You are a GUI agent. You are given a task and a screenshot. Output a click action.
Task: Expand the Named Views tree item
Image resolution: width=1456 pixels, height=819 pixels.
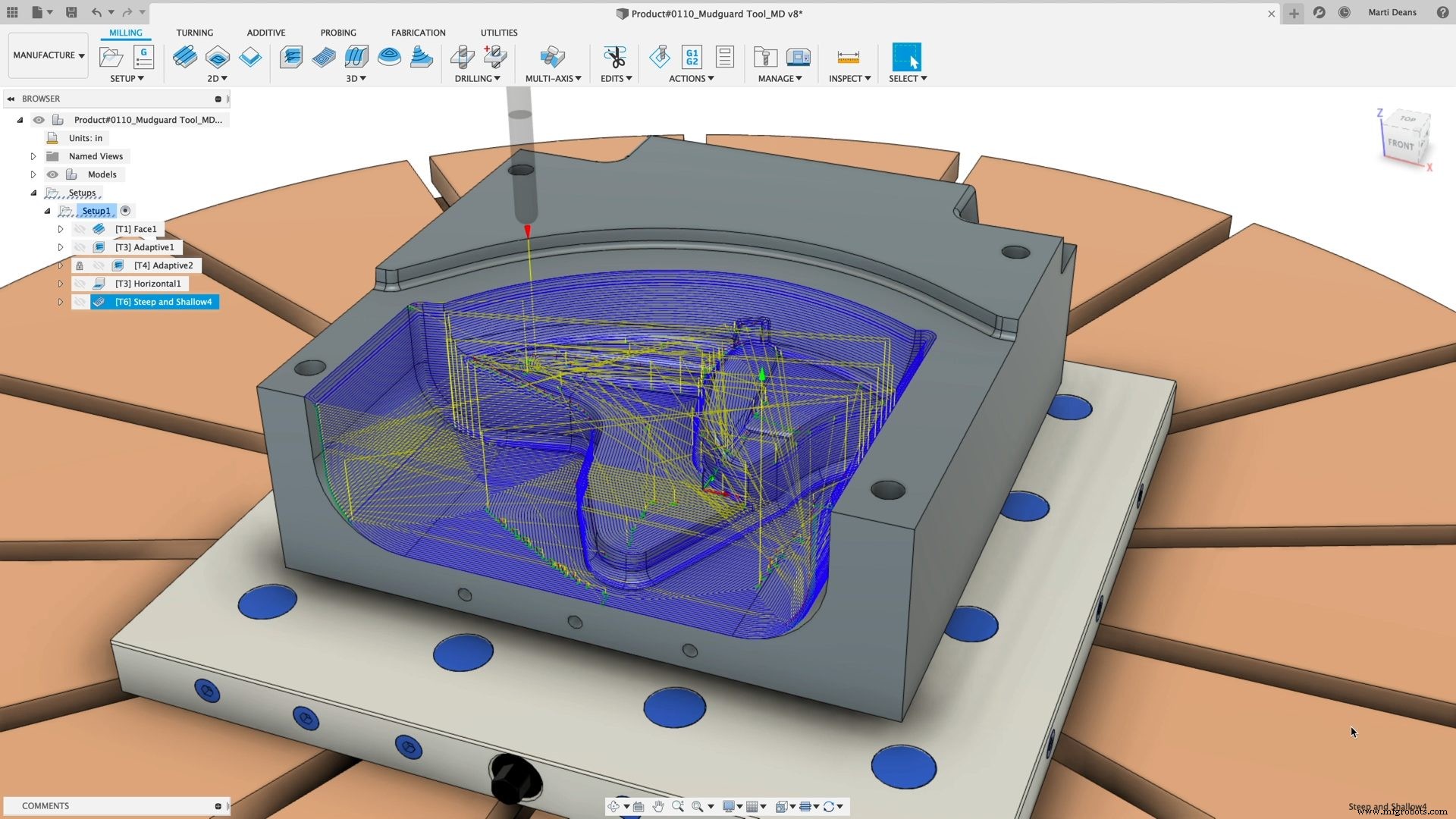pyautogui.click(x=33, y=155)
